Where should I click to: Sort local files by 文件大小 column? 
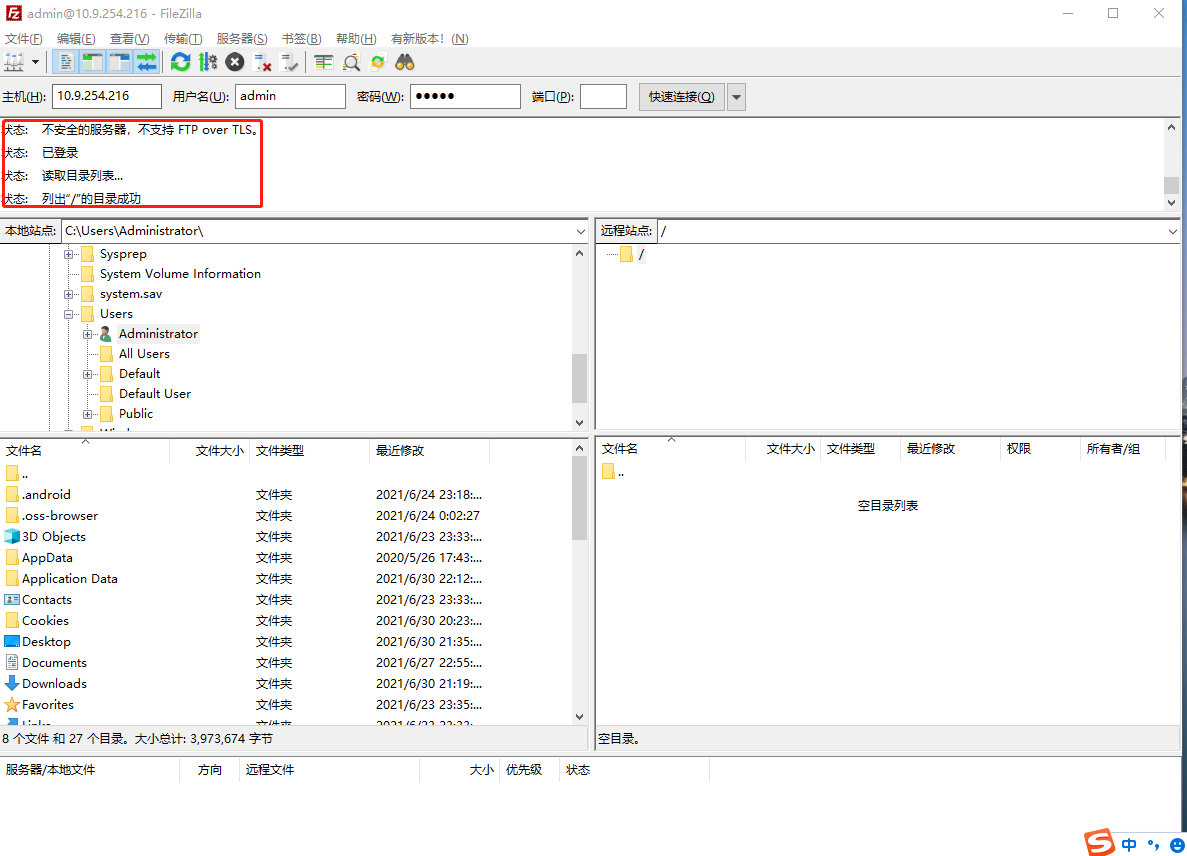(x=210, y=450)
